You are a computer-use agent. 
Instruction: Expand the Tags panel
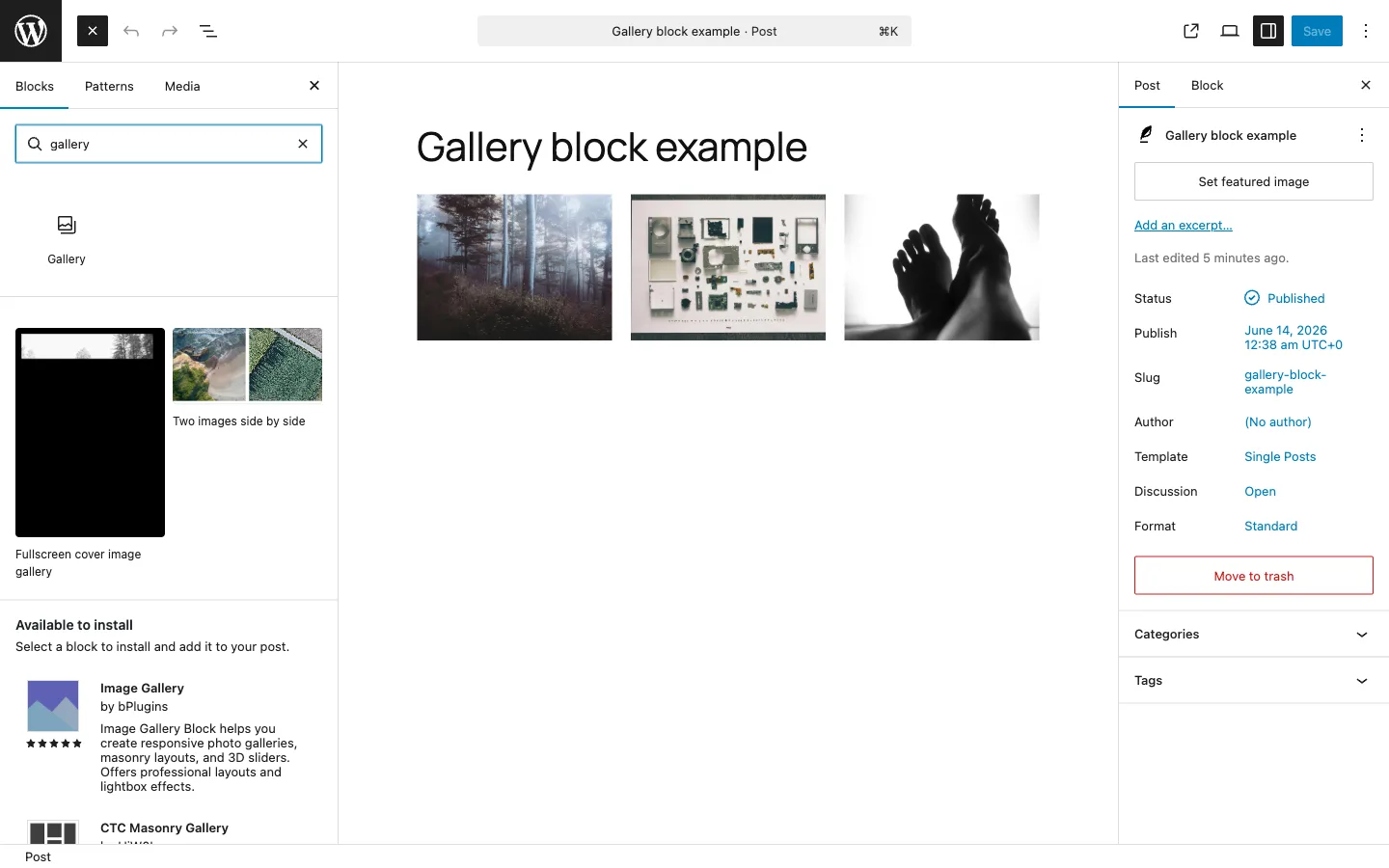pos(1254,680)
